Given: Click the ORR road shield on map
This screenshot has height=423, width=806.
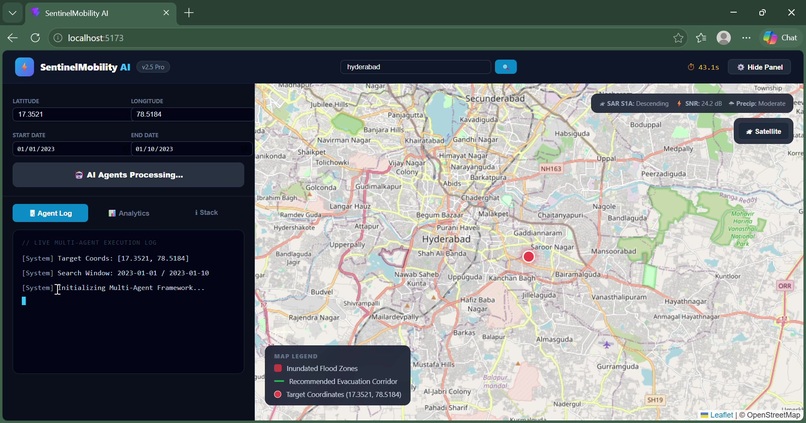Looking at the screenshot, I should [x=785, y=286].
